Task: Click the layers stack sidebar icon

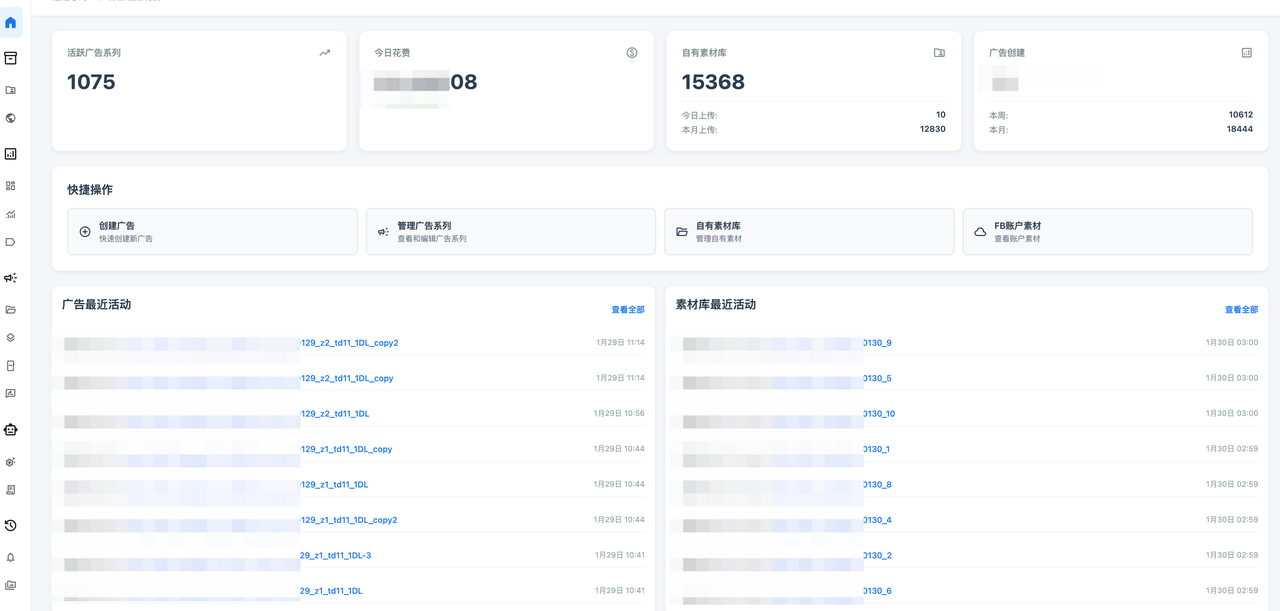Action: pos(11,338)
